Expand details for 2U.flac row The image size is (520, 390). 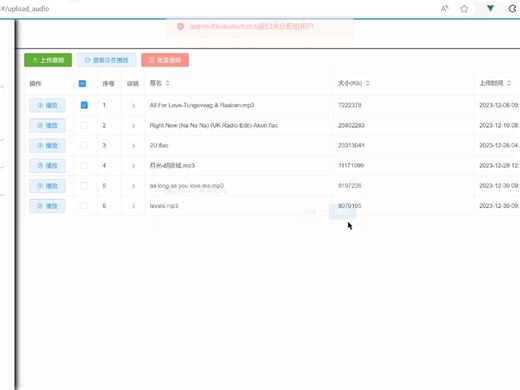coord(133,146)
